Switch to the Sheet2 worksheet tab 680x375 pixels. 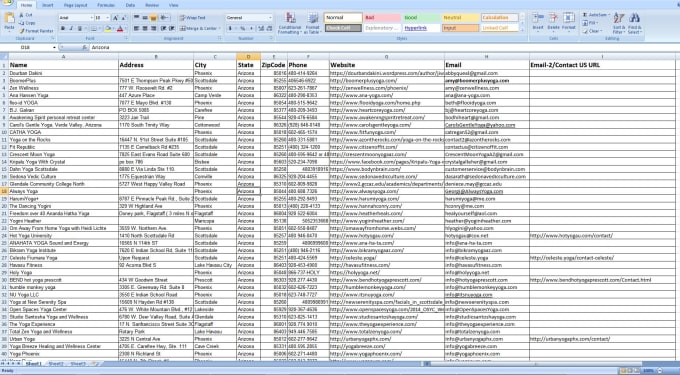click(x=56, y=364)
